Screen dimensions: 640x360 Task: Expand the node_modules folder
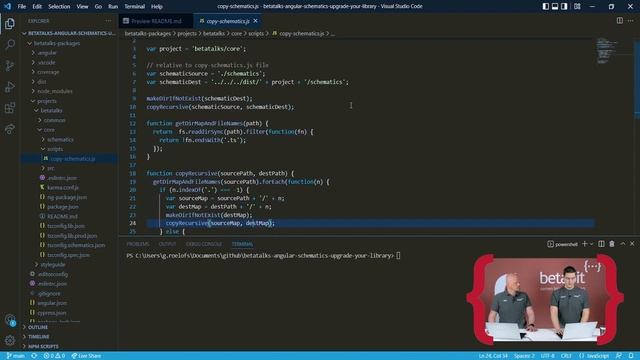point(54,91)
